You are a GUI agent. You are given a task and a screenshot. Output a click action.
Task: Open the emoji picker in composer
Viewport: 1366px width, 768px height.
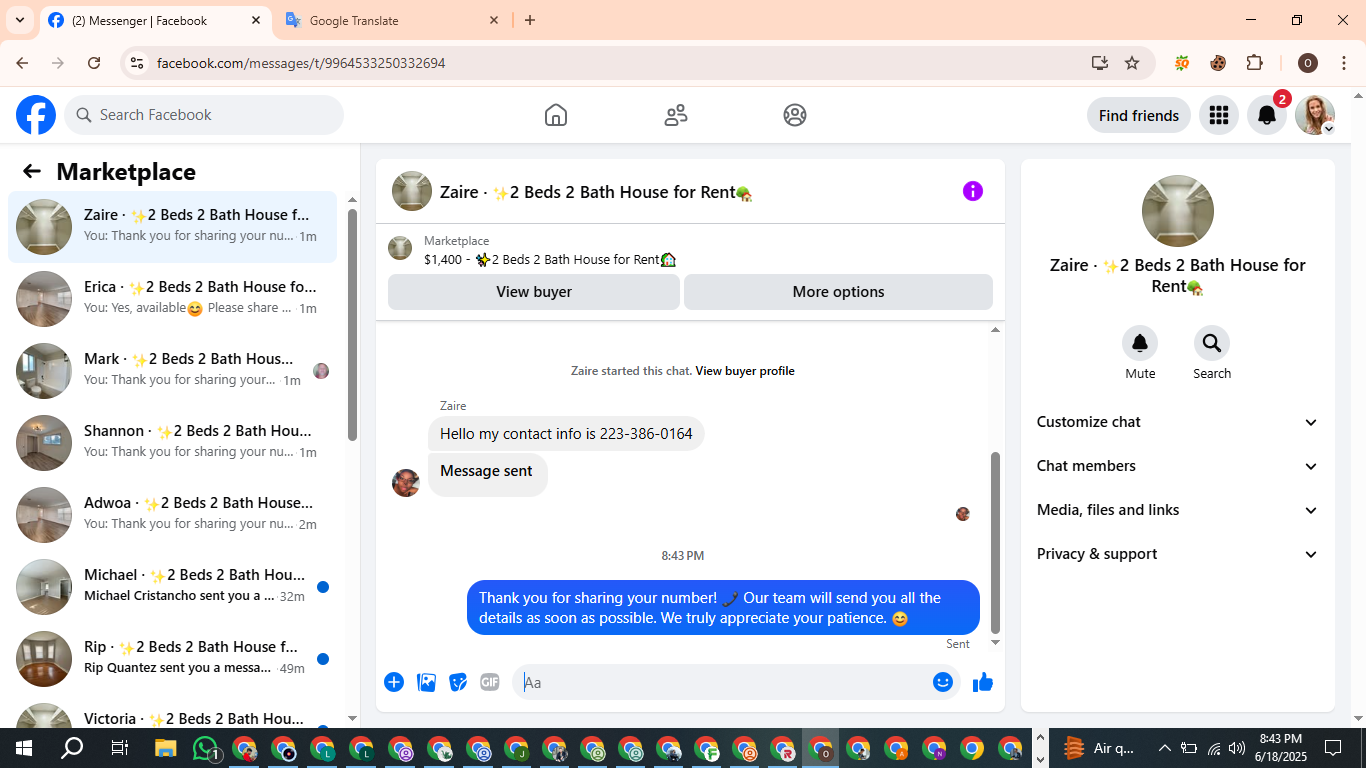942,682
